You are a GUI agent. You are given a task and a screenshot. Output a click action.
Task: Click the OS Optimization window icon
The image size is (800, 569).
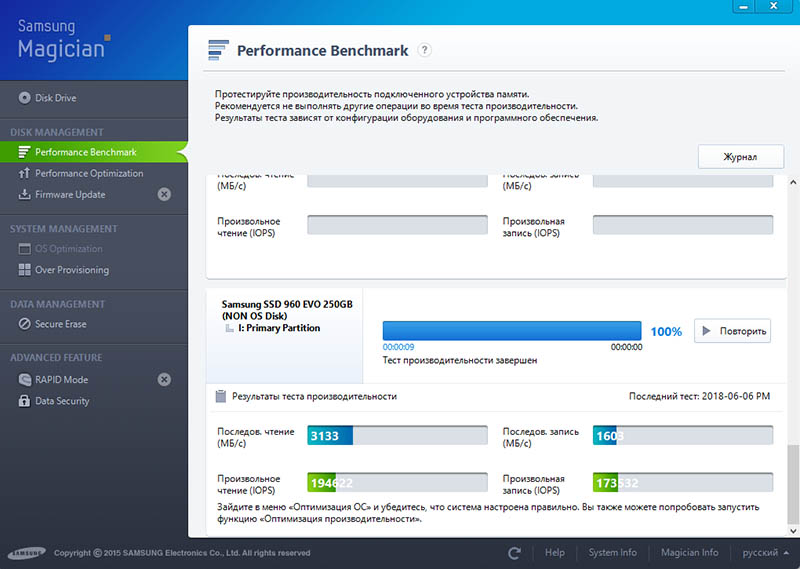24,249
